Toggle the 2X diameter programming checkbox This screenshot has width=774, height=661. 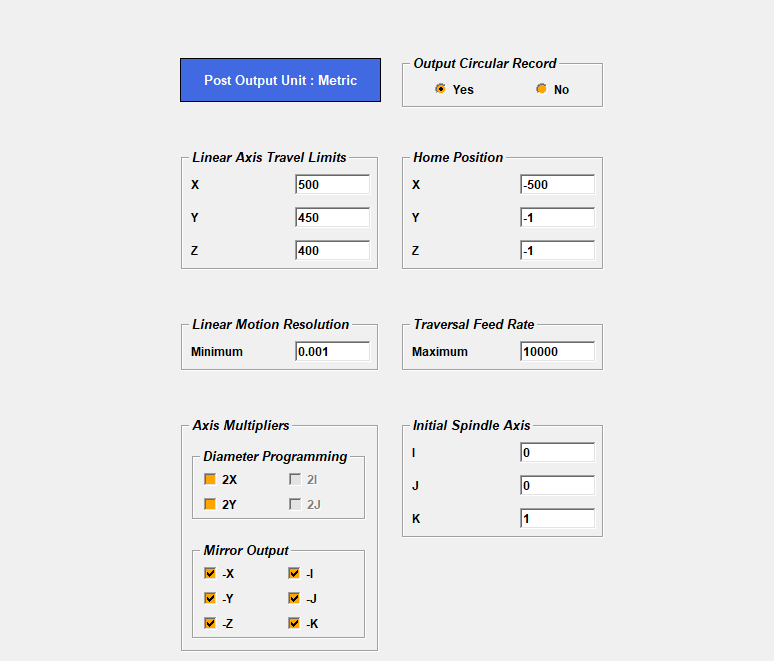tap(210, 479)
